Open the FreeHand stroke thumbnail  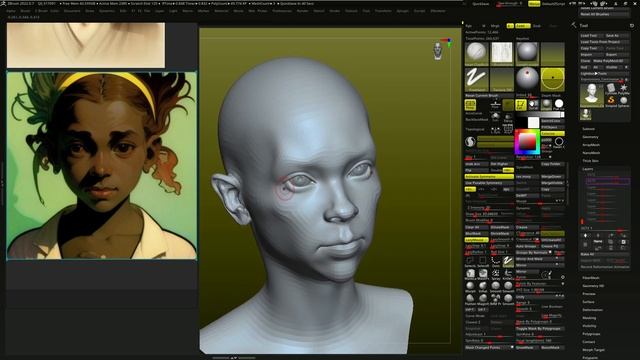[x=476, y=79]
